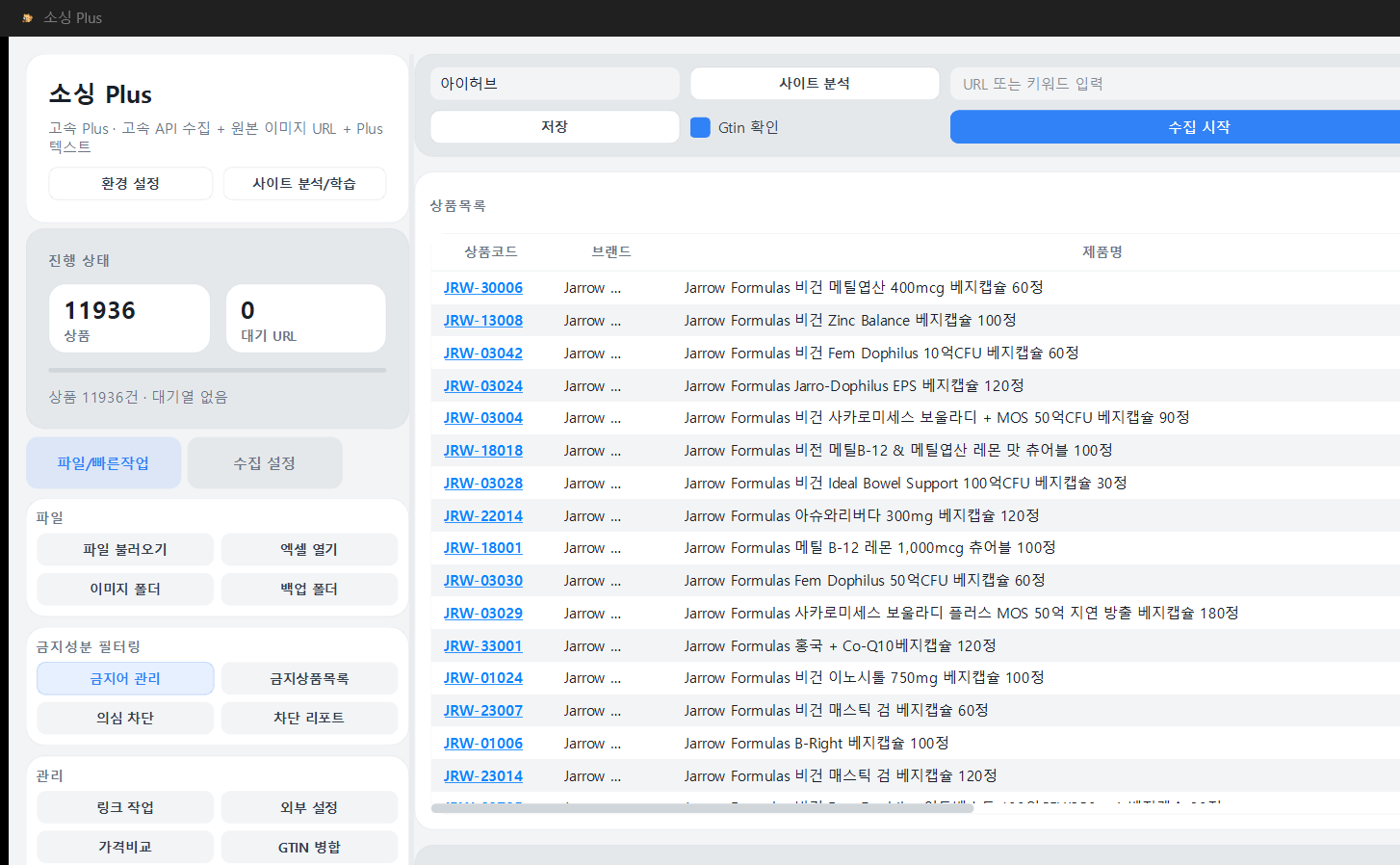Open product link JRW-01024
The image size is (1400, 865).
(x=483, y=678)
